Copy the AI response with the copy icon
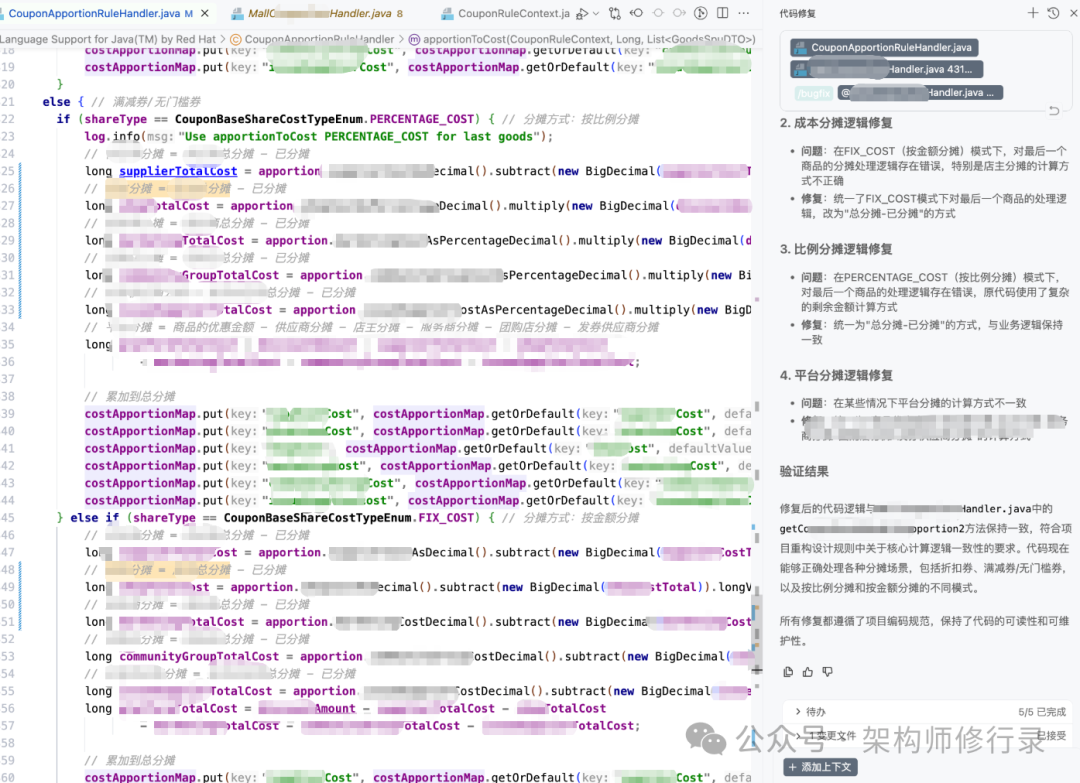1080x783 pixels. point(788,672)
